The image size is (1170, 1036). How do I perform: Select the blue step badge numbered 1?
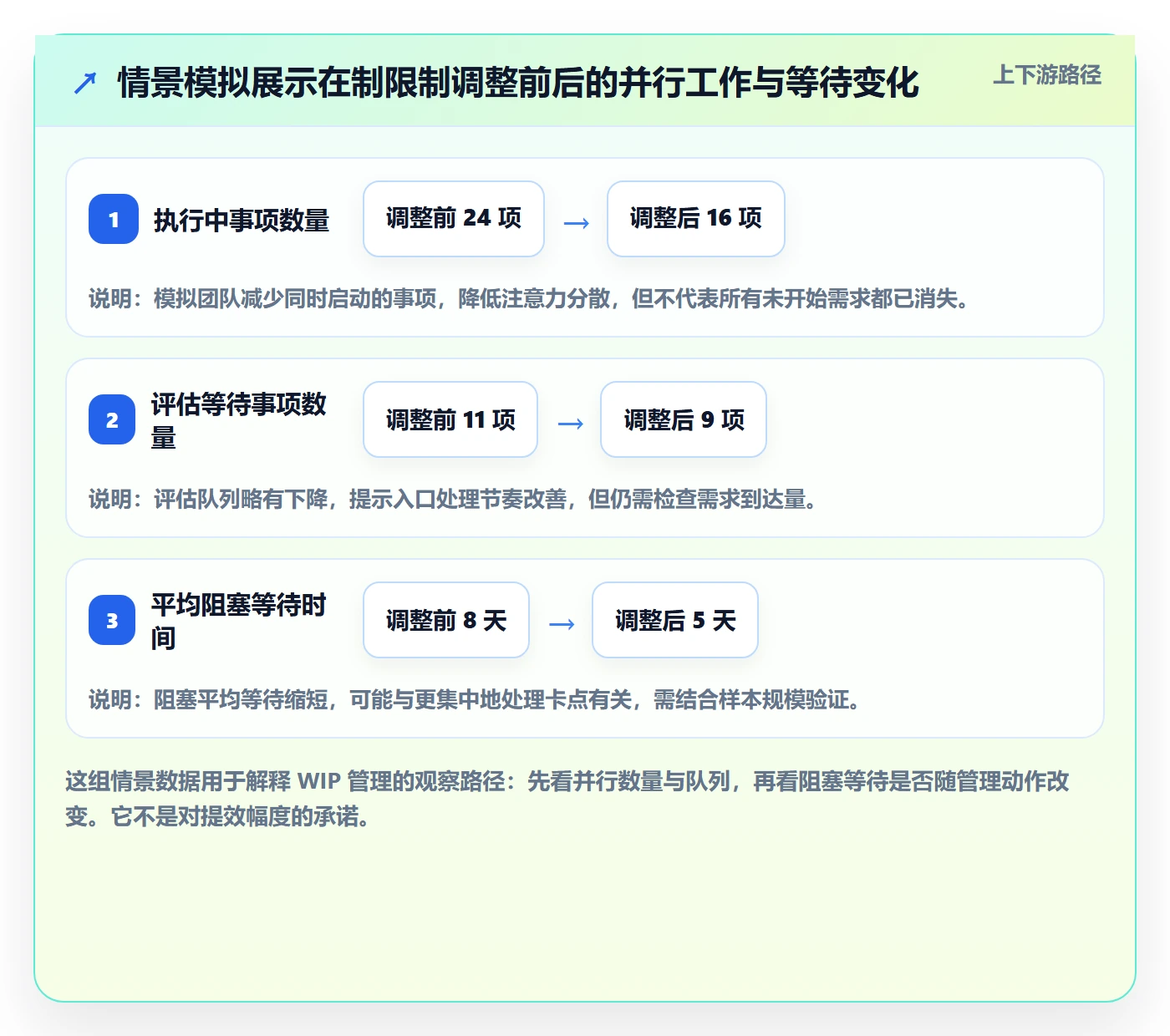[114, 219]
